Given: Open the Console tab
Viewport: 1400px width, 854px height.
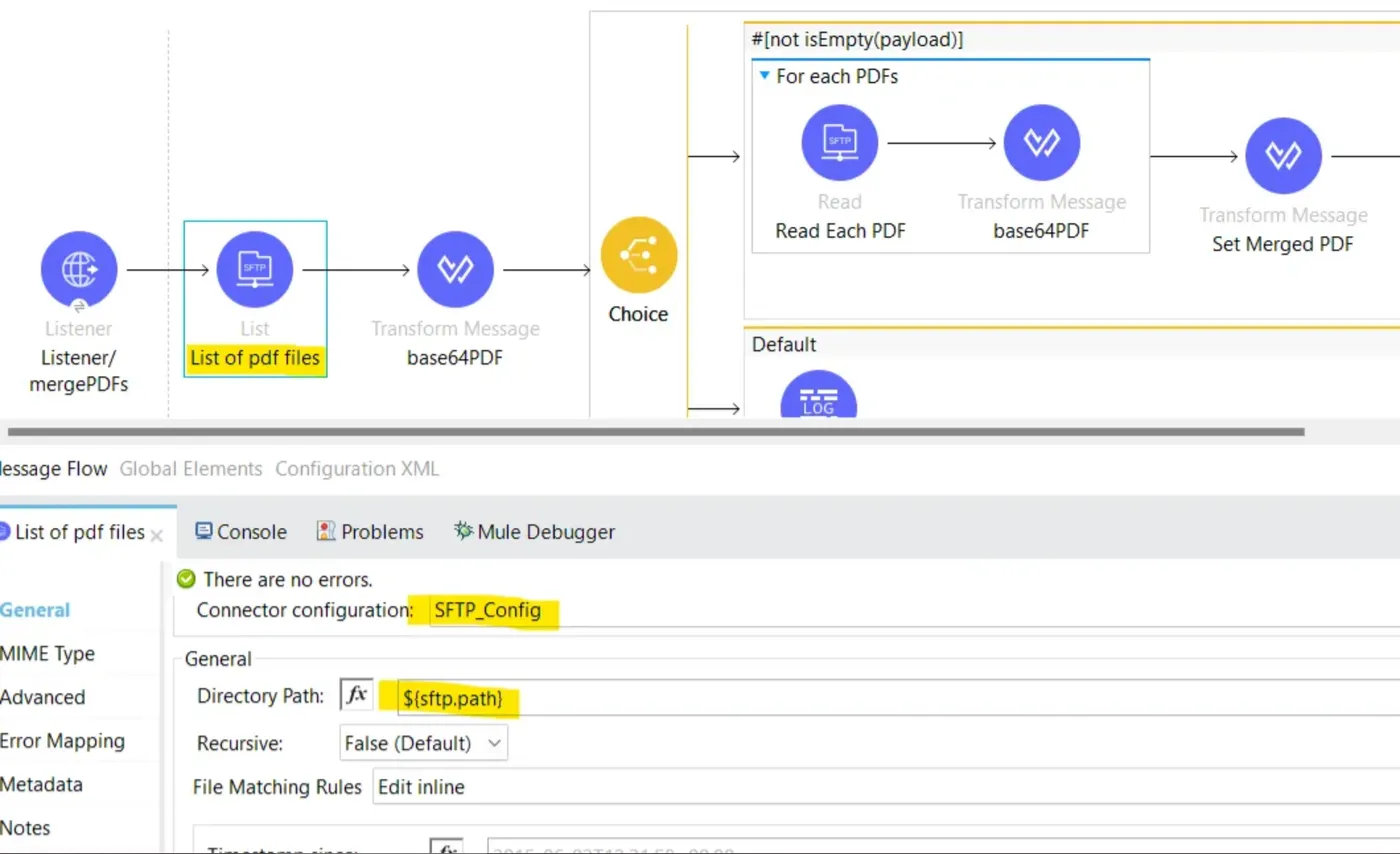Looking at the screenshot, I should point(241,532).
